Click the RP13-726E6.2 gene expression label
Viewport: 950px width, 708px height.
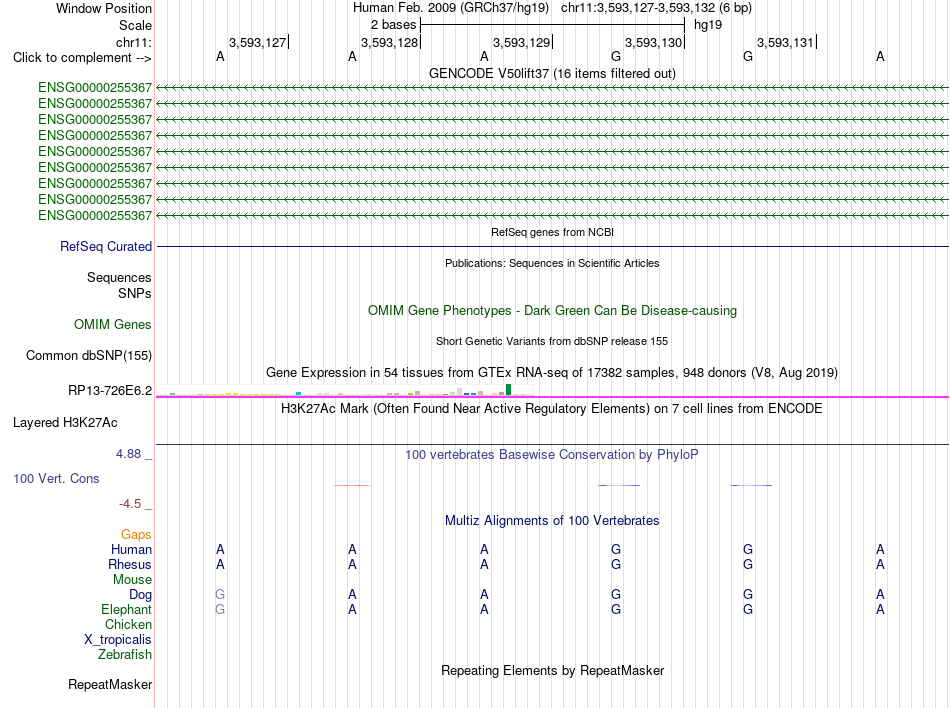pos(110,391)
